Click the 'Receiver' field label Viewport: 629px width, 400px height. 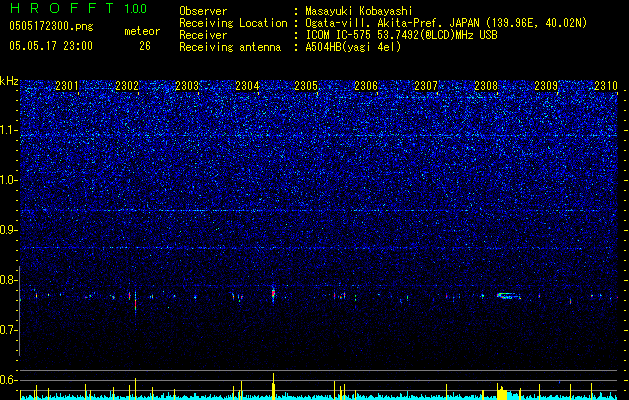point(203,35)
